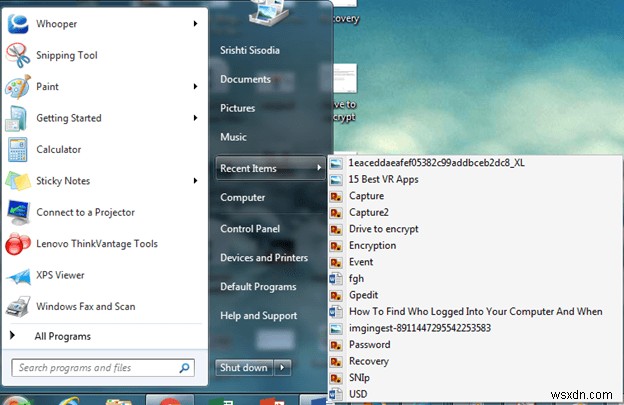Image resolution: width=624 pixels, height=405 pixels.
Task: Open Lenovo ThinkVantage Tools icon
Action: click(18, 243)
